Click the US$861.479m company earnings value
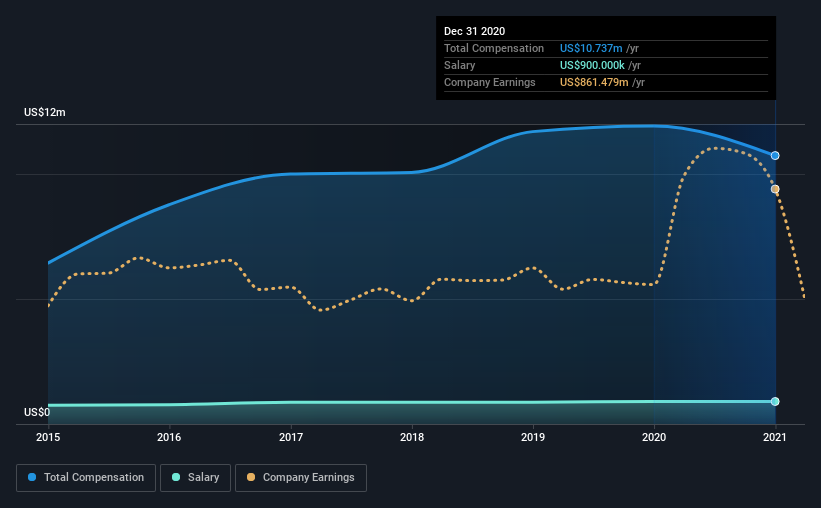 click(594, 82)
